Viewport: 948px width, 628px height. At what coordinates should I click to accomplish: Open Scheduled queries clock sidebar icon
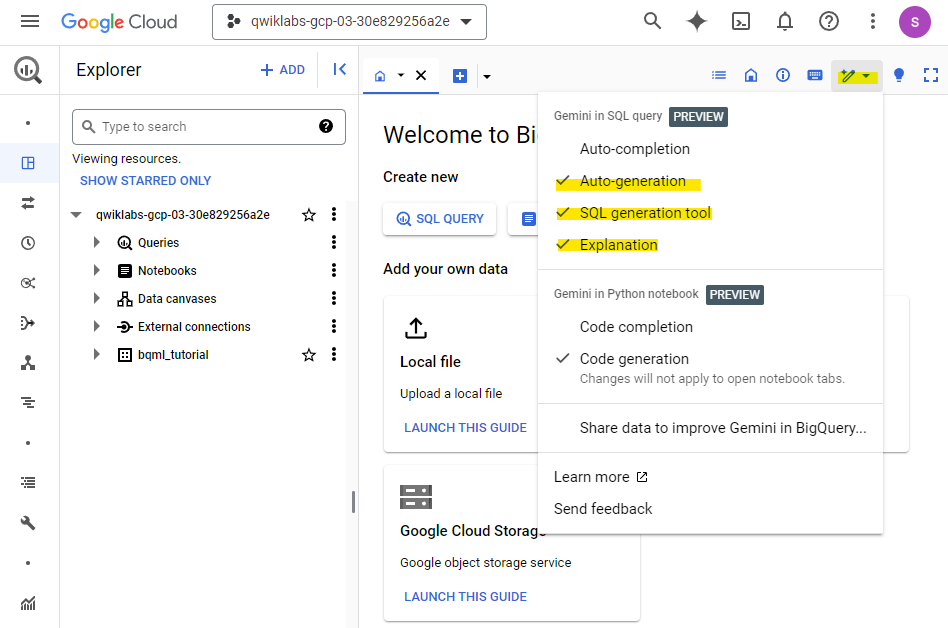click(x=28, y=243)
